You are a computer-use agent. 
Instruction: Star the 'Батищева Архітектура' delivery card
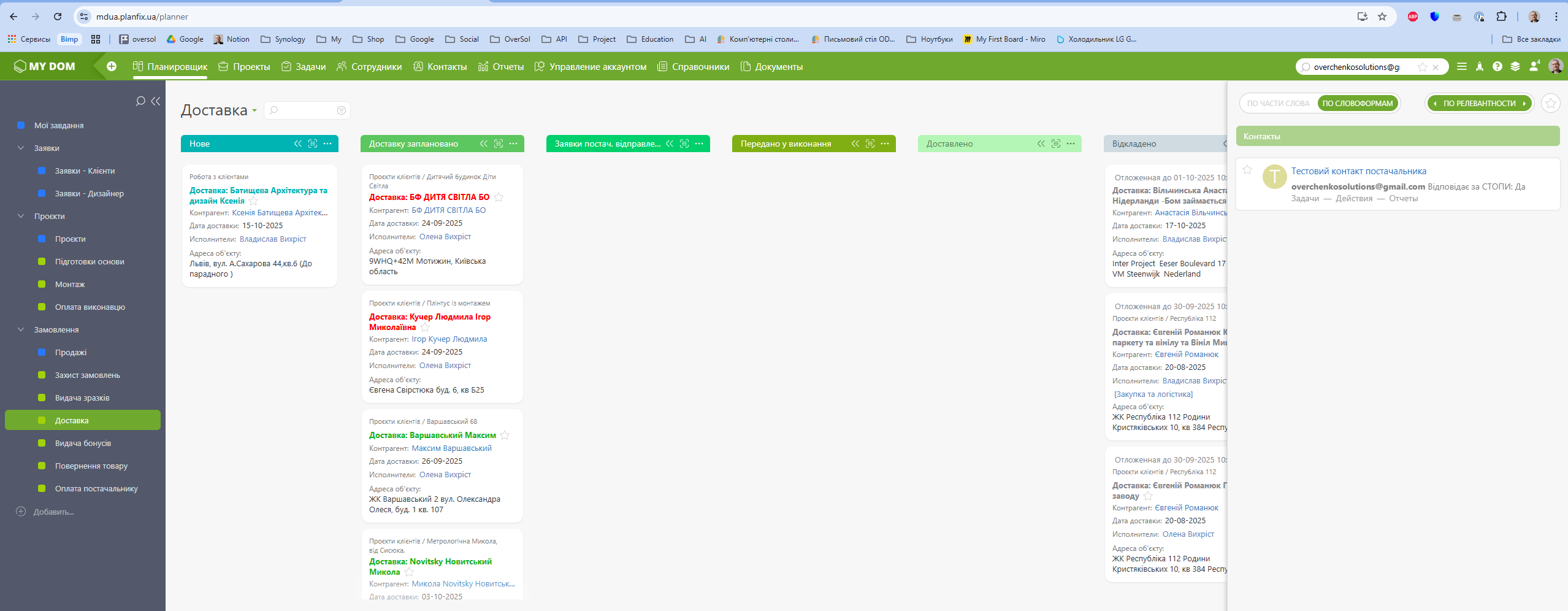pyautogui.click(x=253, y=201)
